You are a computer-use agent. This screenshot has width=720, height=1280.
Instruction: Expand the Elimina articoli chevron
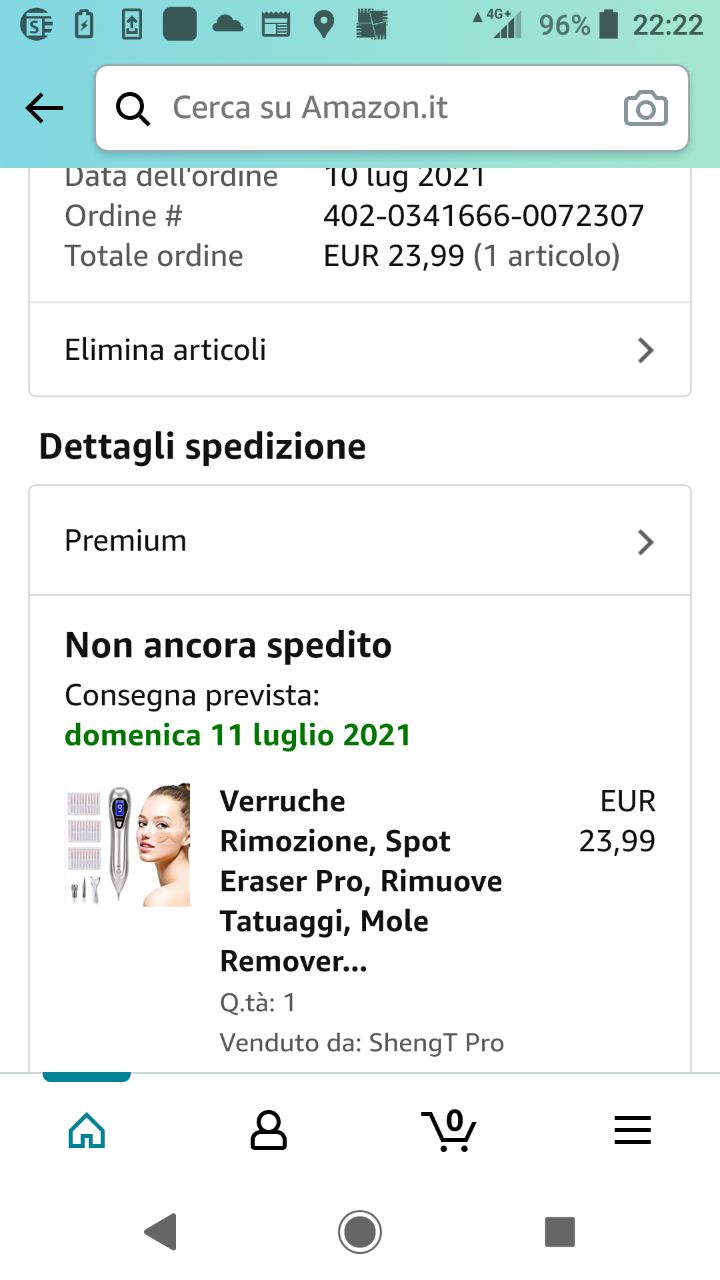tap(646, 350)
